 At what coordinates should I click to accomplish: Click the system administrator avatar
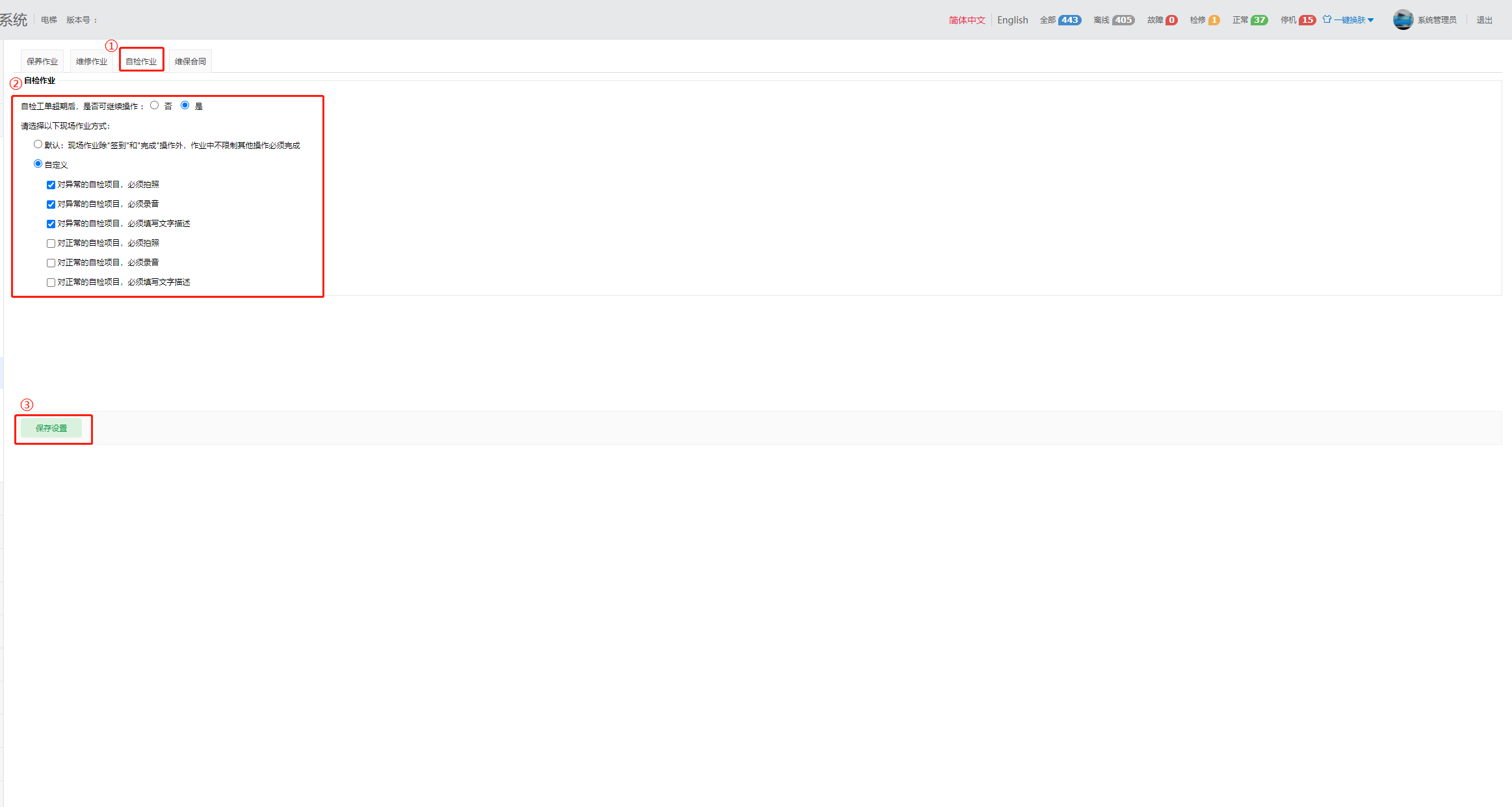click(x=1403, y=20)
